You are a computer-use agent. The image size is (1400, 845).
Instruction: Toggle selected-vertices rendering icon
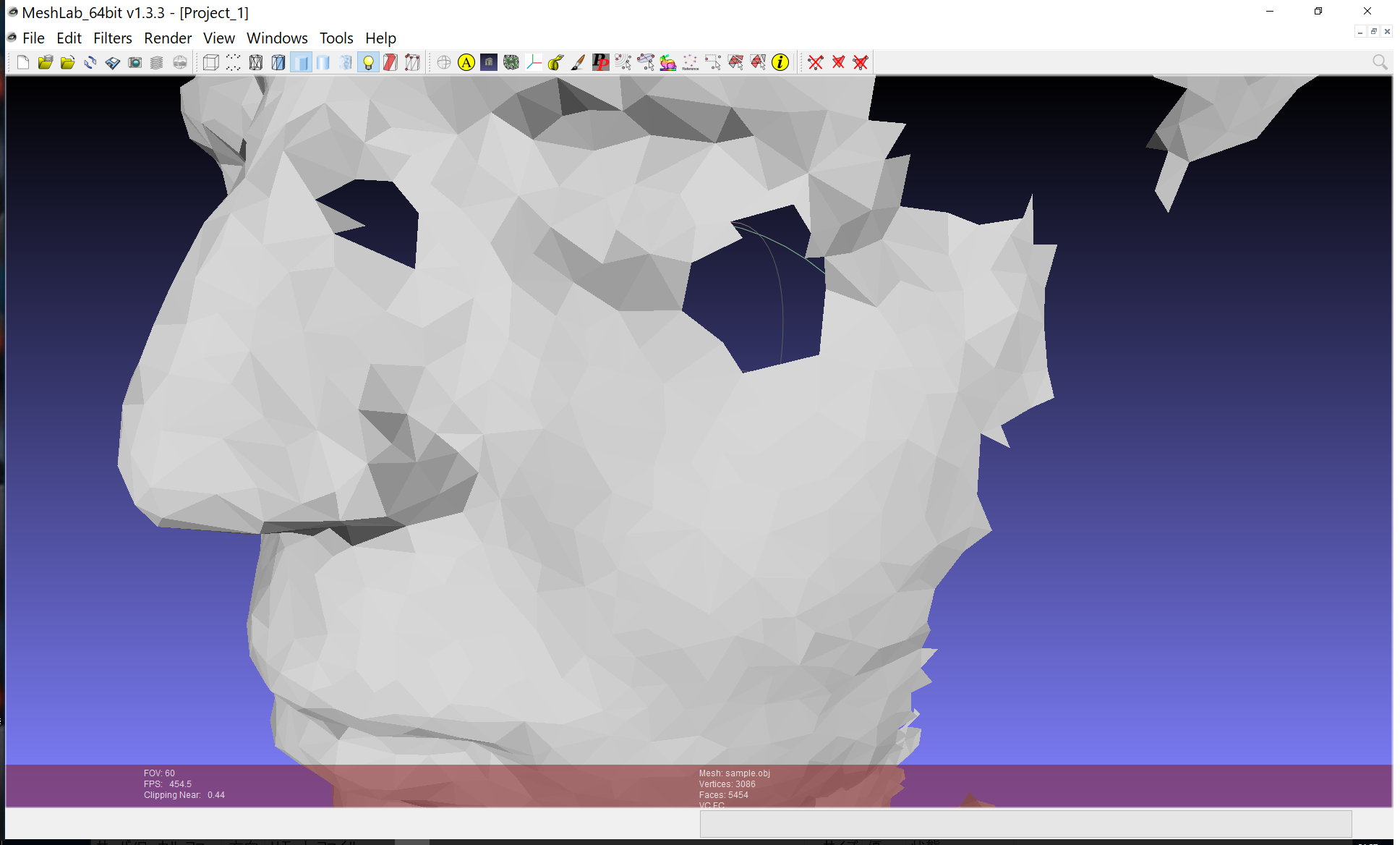click(413, 63)
